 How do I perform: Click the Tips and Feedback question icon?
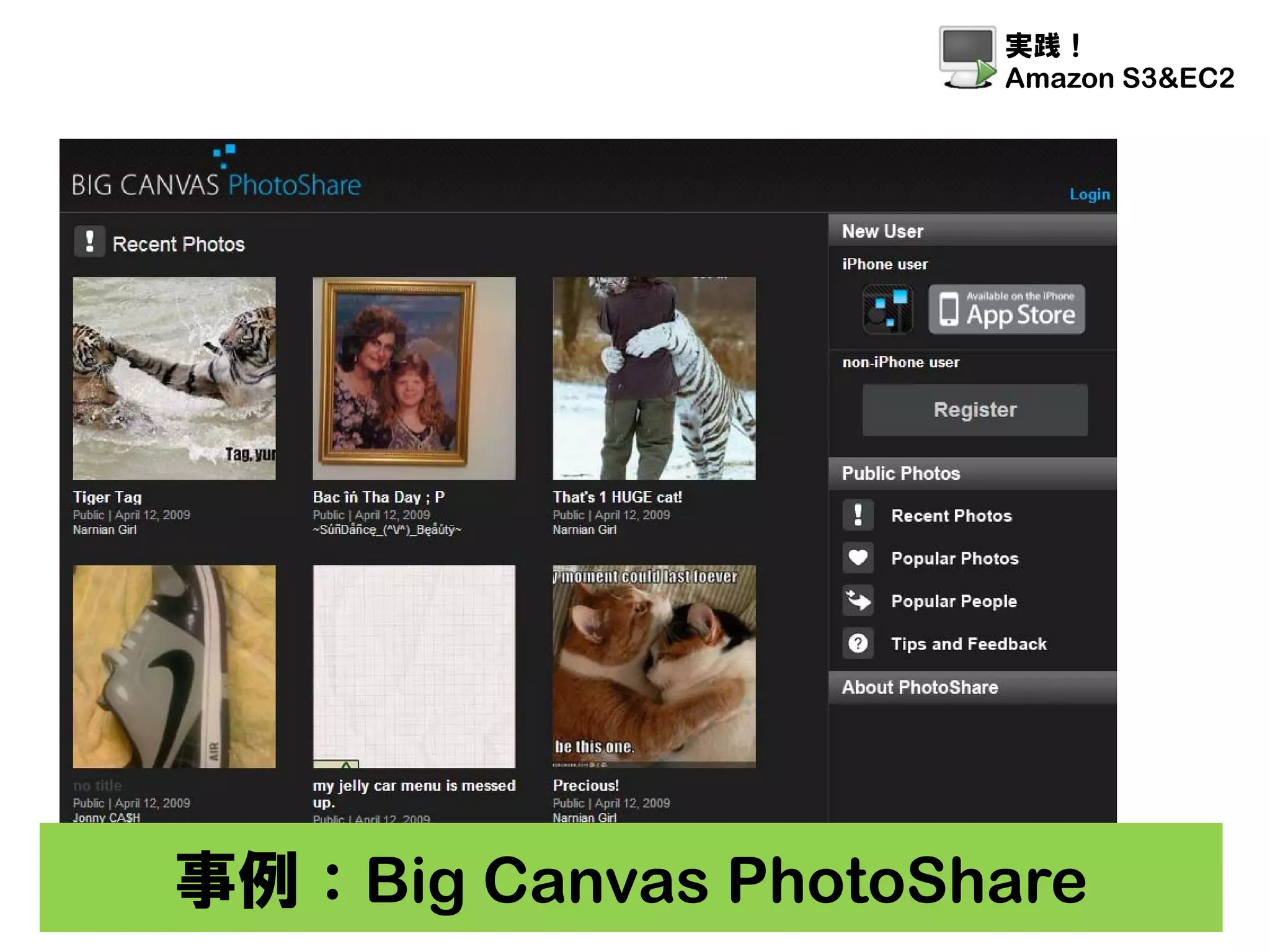click(x=858, y=643)
